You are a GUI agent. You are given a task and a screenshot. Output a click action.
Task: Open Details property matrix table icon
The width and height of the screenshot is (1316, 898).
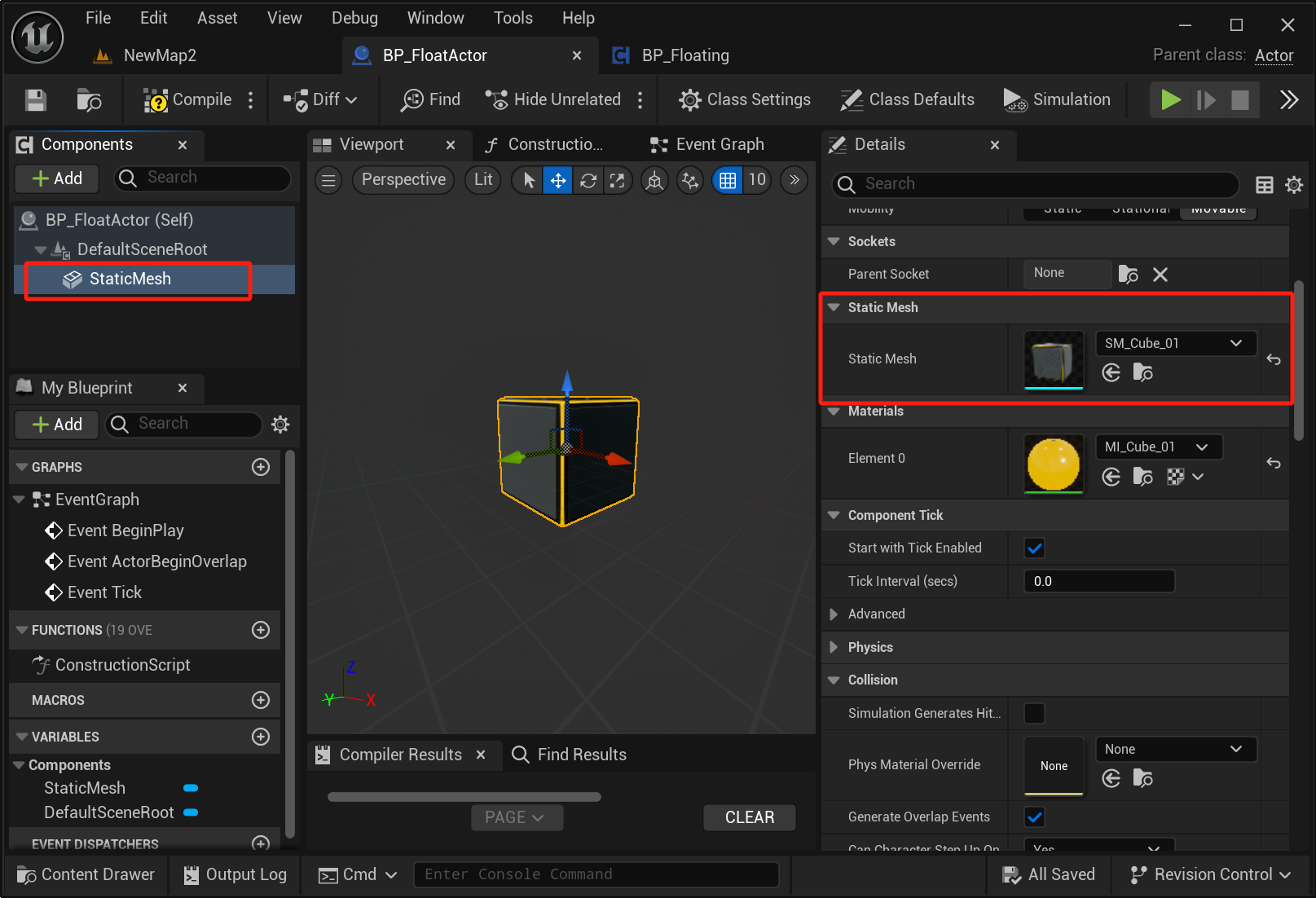[1264, 185]
